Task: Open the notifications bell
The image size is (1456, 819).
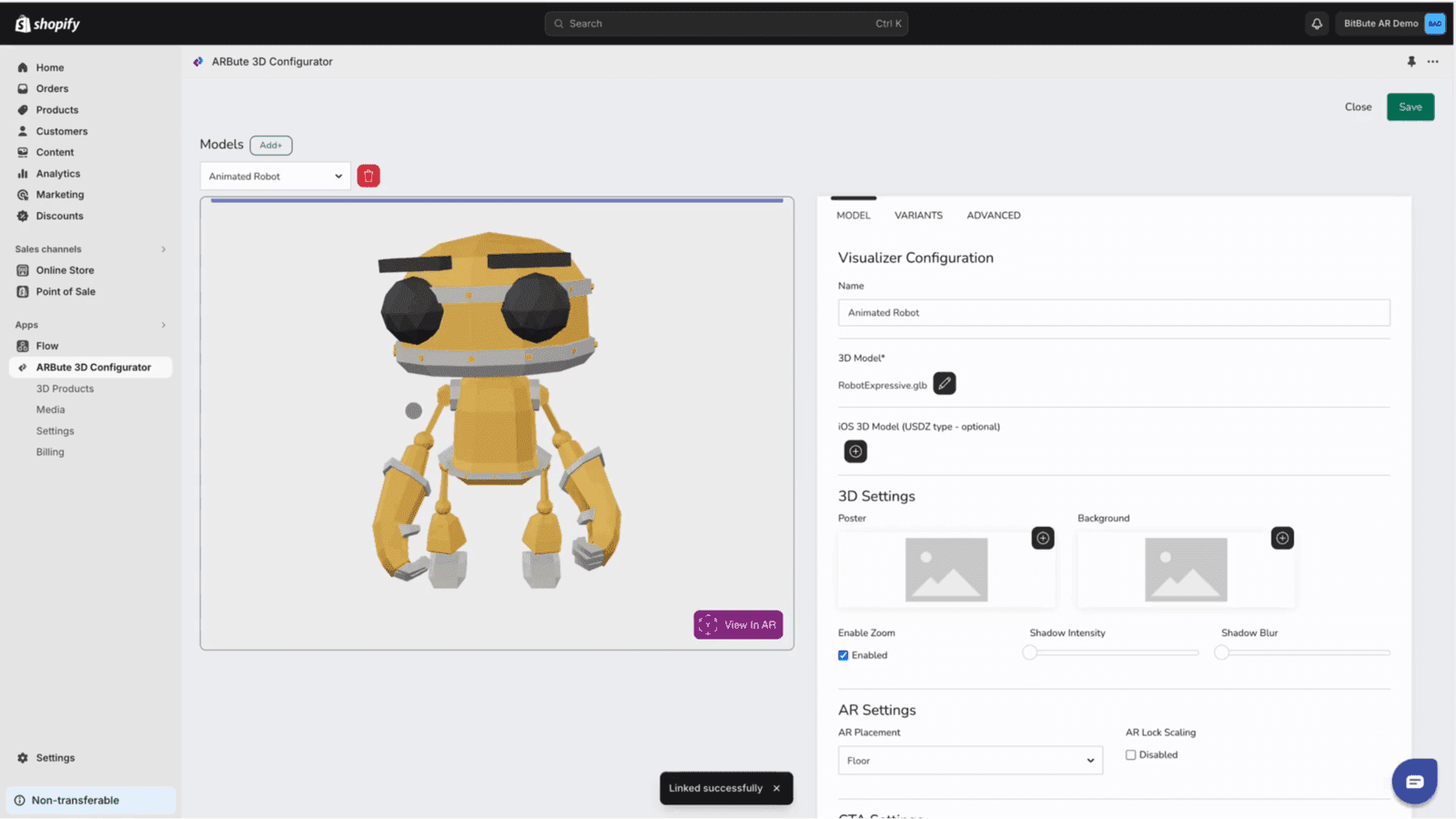Action: click(1317, 23)
